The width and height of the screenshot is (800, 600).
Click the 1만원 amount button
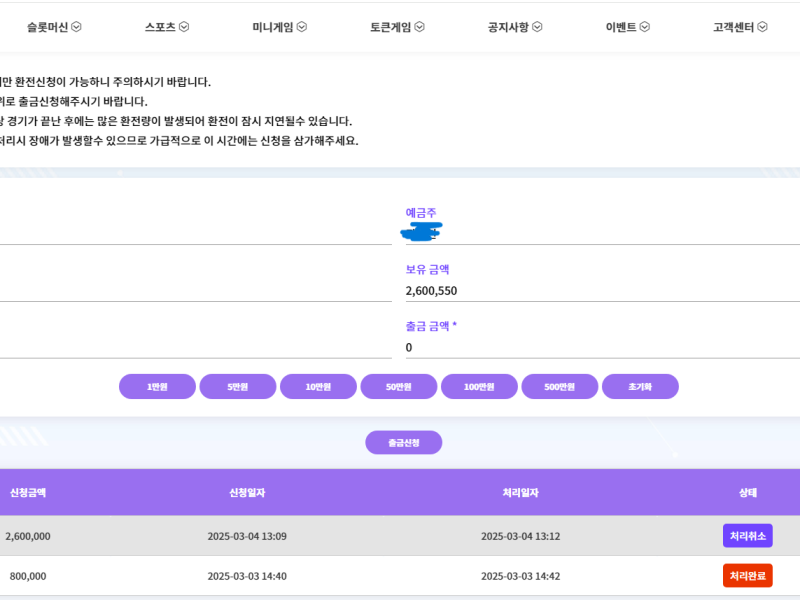click(157, 386)
